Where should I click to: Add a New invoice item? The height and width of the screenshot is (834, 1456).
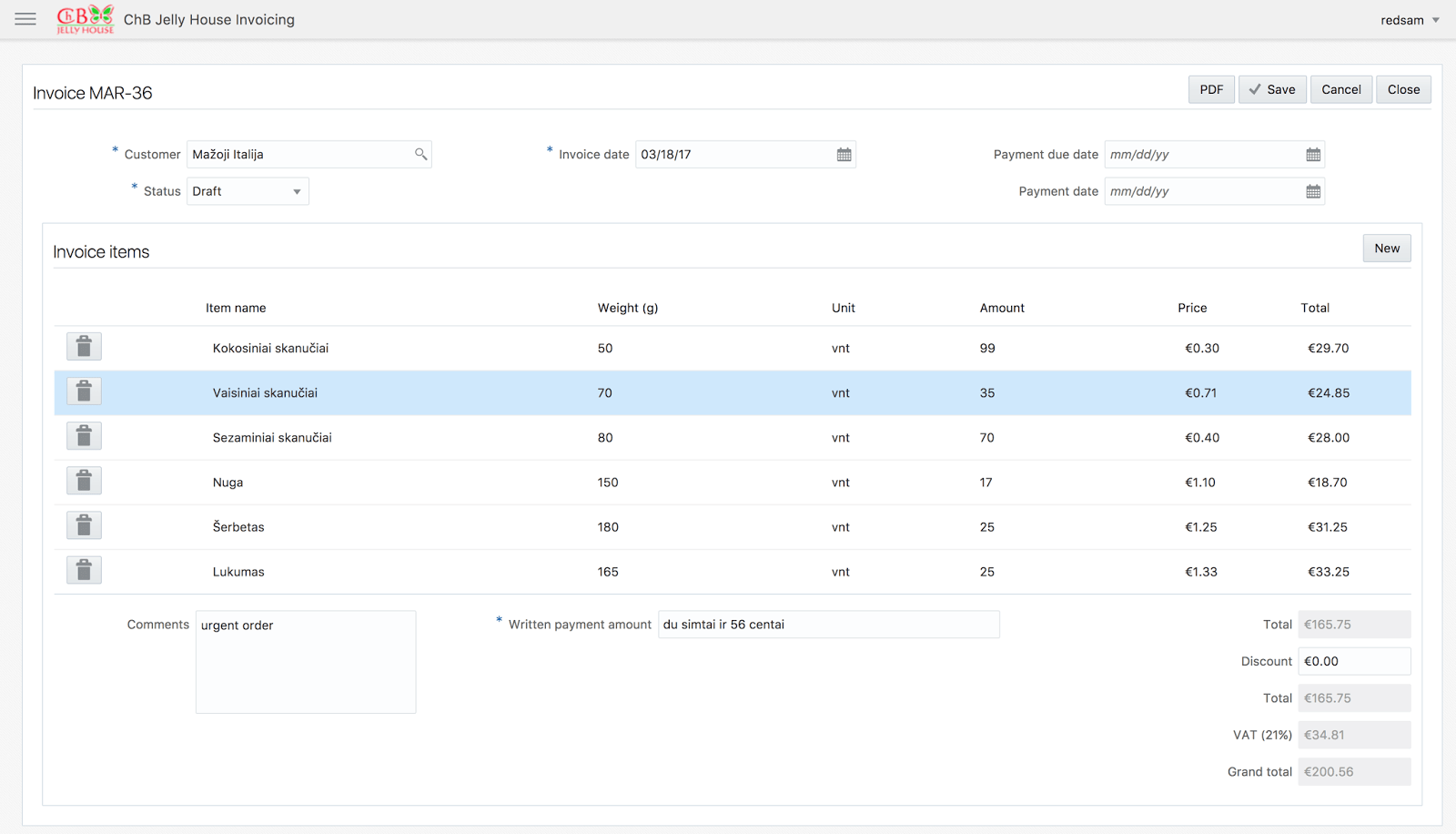(1387, 249)
